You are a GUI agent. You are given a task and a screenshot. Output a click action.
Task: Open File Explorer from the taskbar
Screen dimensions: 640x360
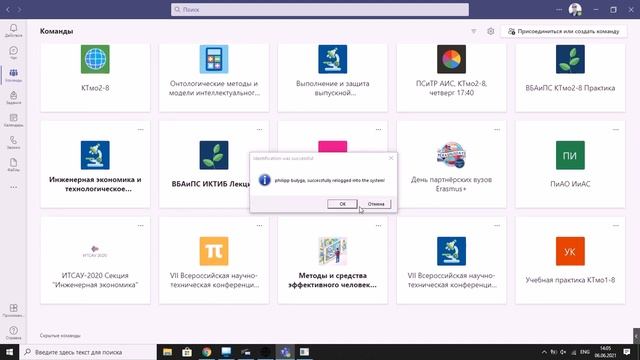point(167,352)
